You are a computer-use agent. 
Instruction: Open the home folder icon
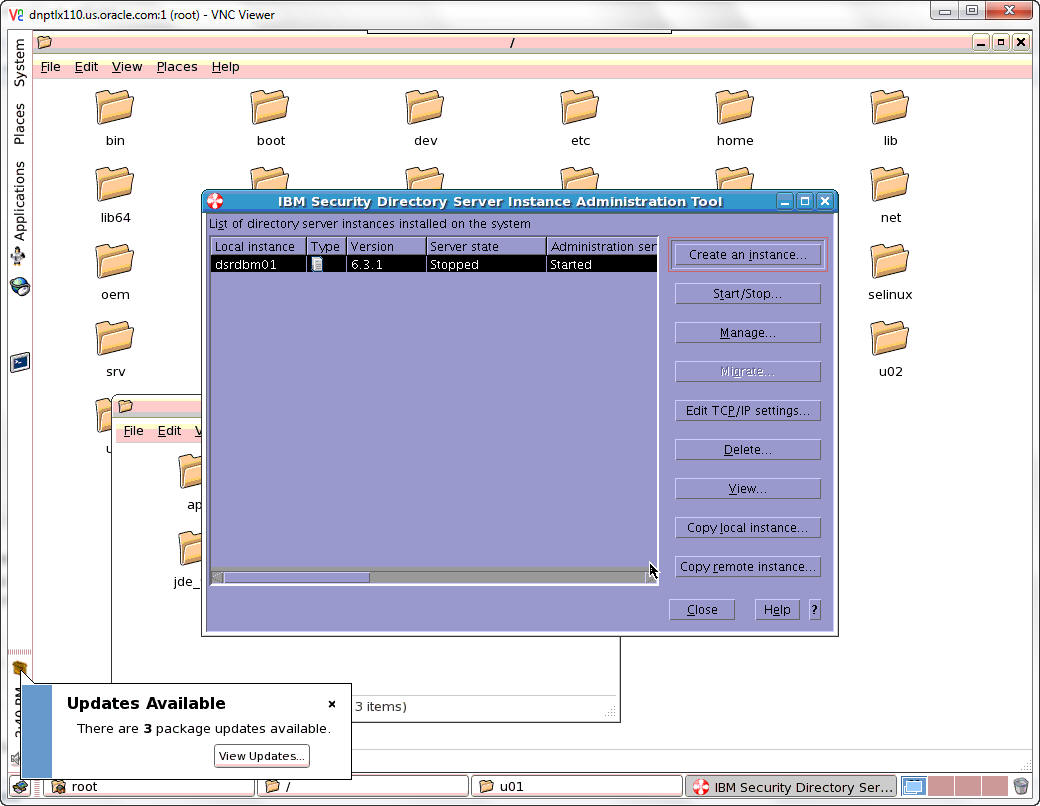point(735,107)
